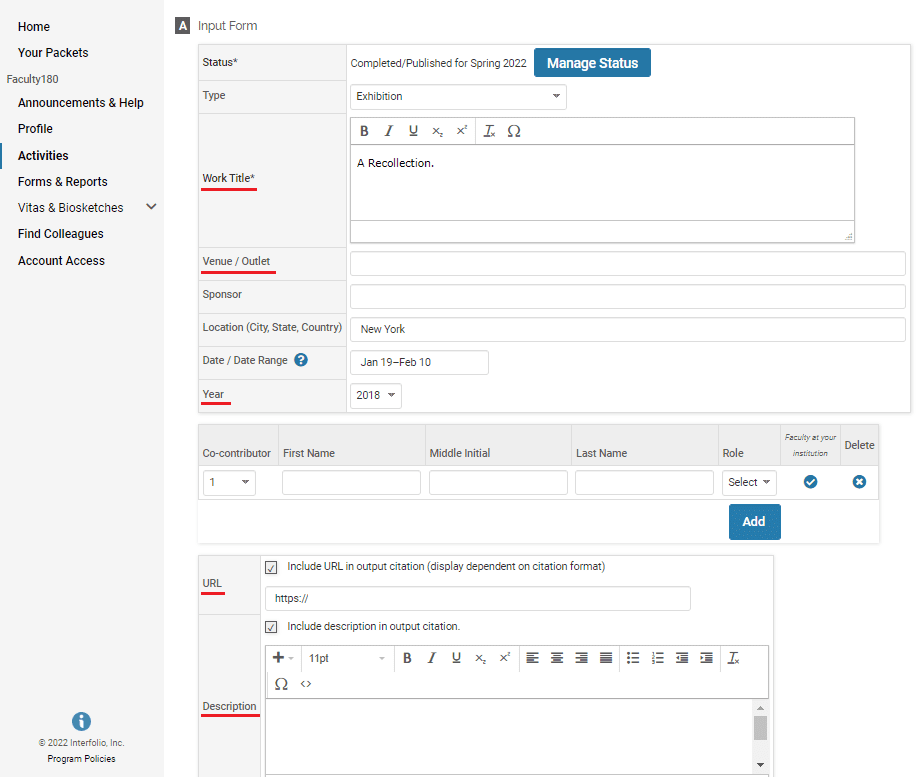Align text right in Description editor

click(x=581, y=658)
